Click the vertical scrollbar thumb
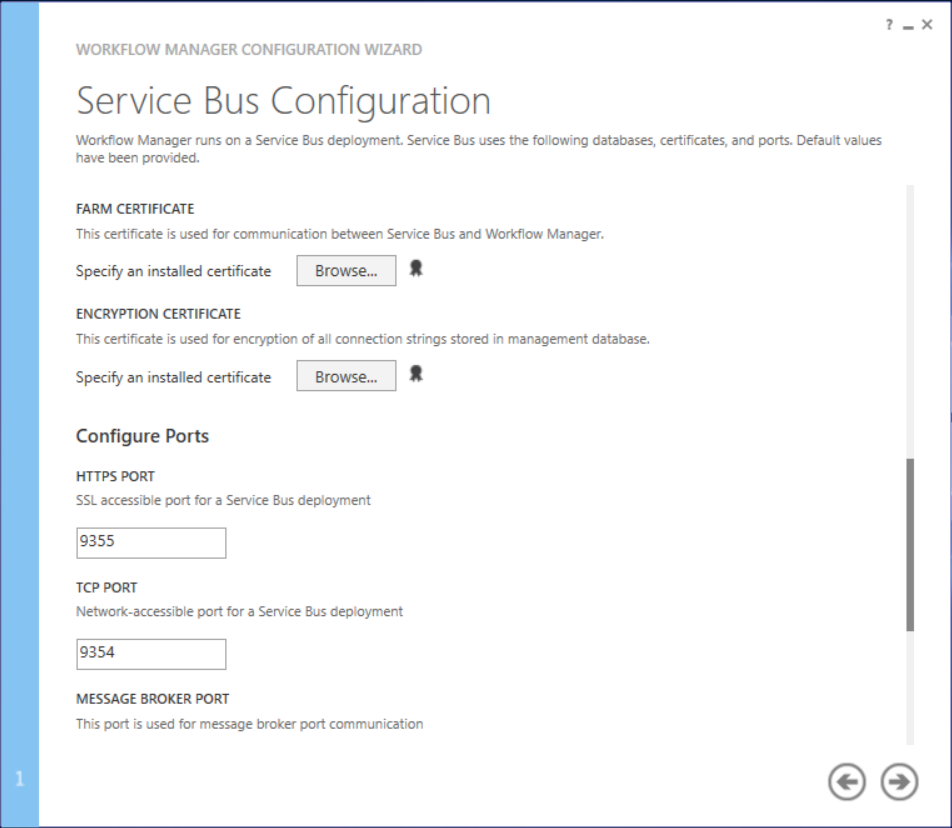 pyautogui.click(x=910, y=545)
